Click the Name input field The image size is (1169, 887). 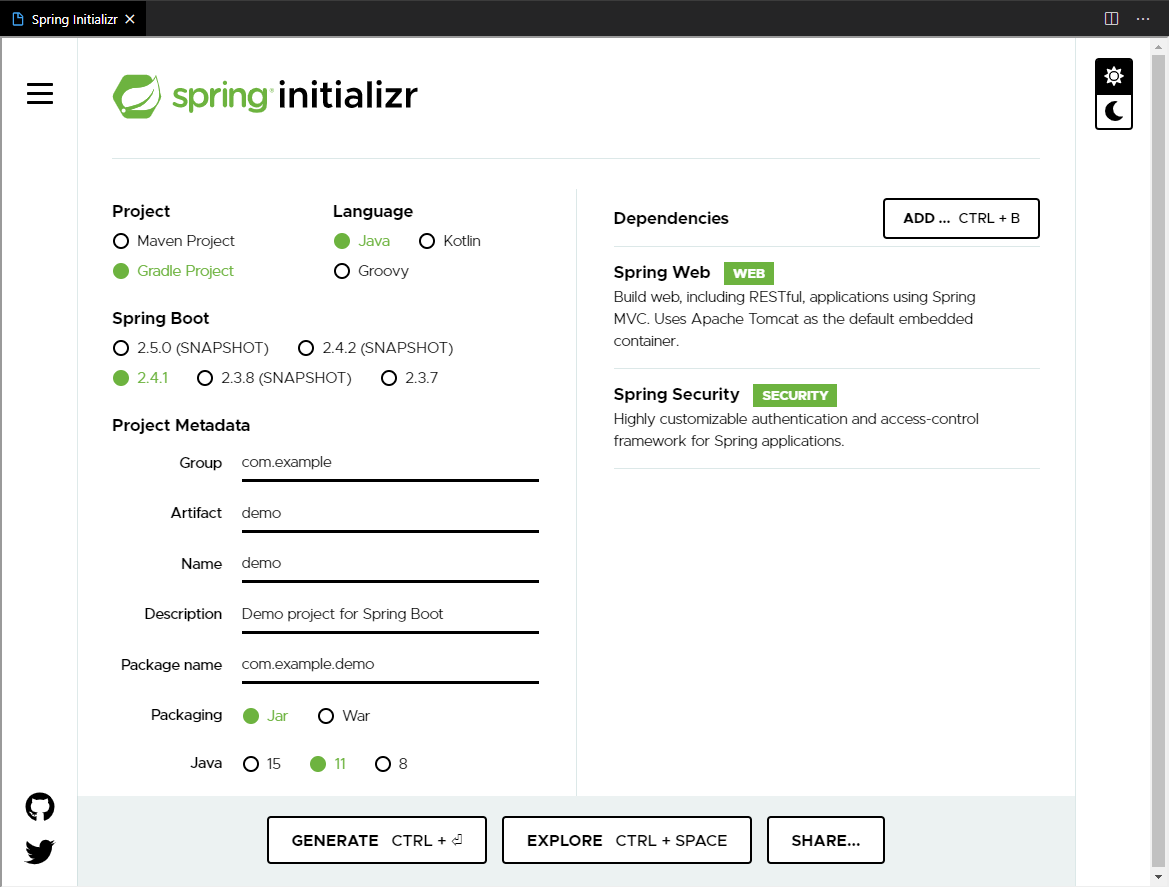[x=390, y=564]
